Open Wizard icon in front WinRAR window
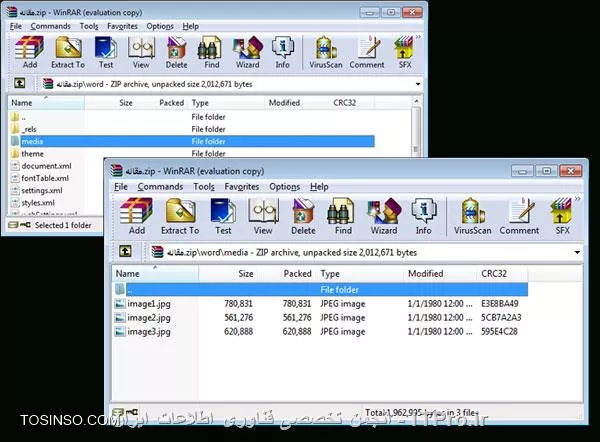Image resolution: width=600 pixels, height=442 pixels. pos(384,216)
